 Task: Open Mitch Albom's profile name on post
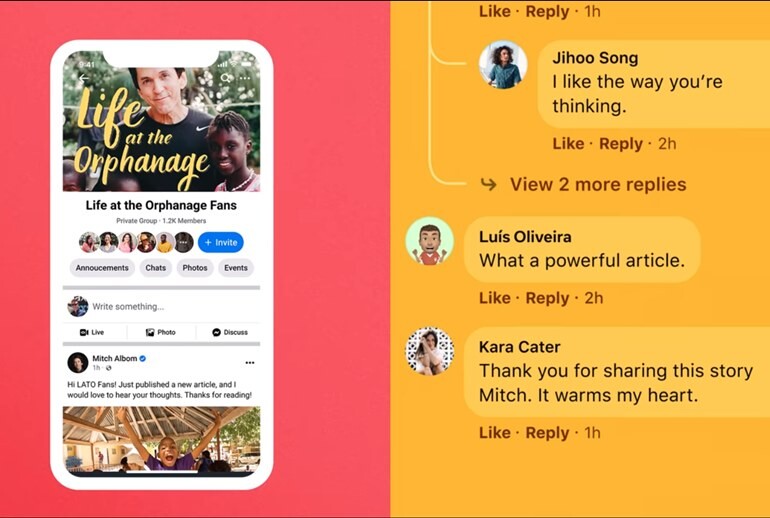[x=115, y=358]
